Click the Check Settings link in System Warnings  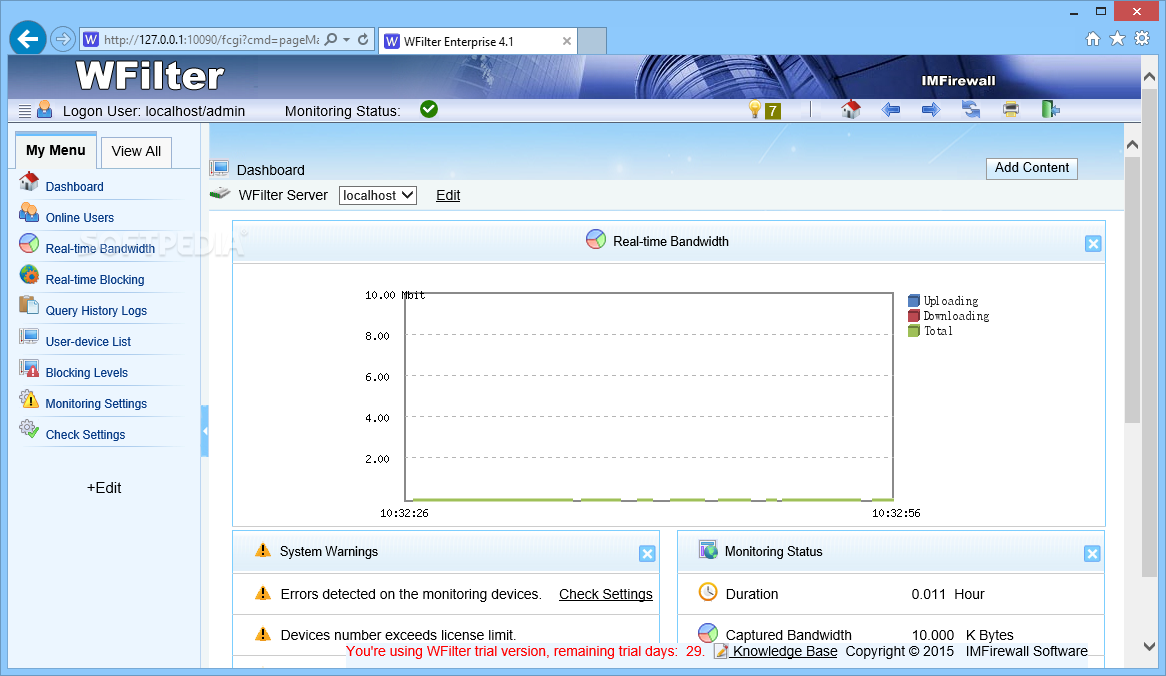(x=605, y=594)
